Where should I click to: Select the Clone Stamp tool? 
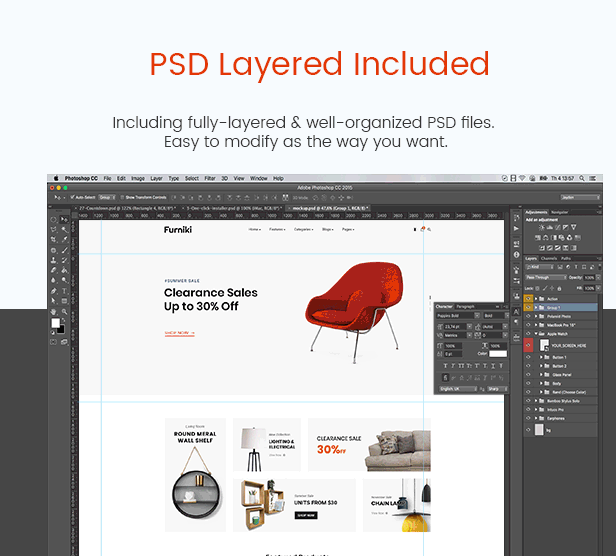54,260
